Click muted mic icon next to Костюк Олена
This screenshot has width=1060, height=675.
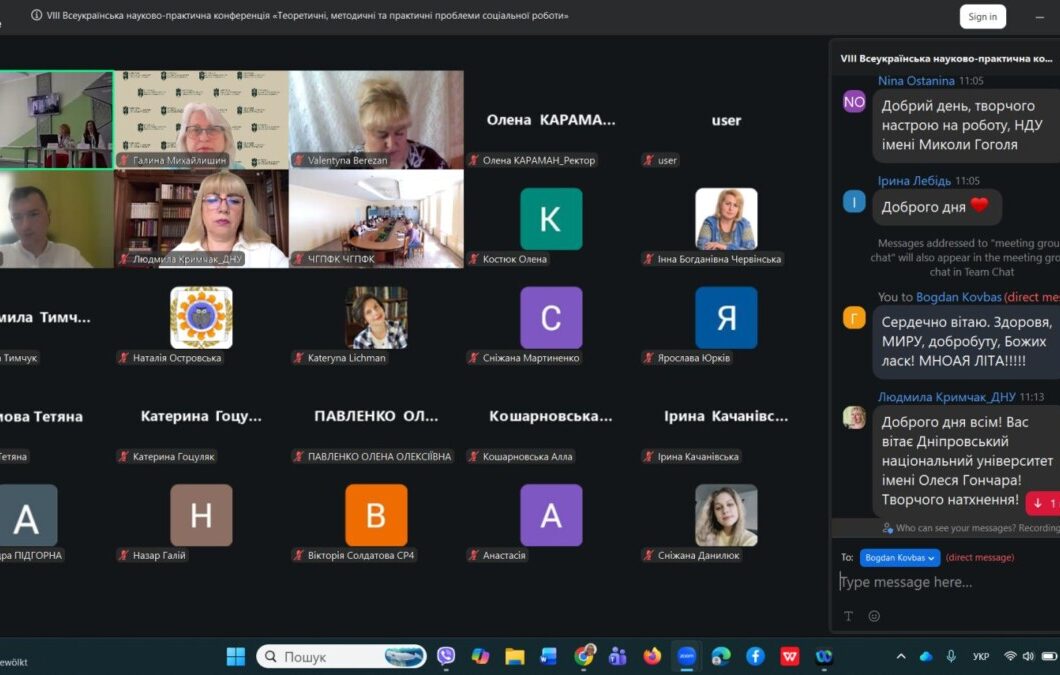pos(474,259)
